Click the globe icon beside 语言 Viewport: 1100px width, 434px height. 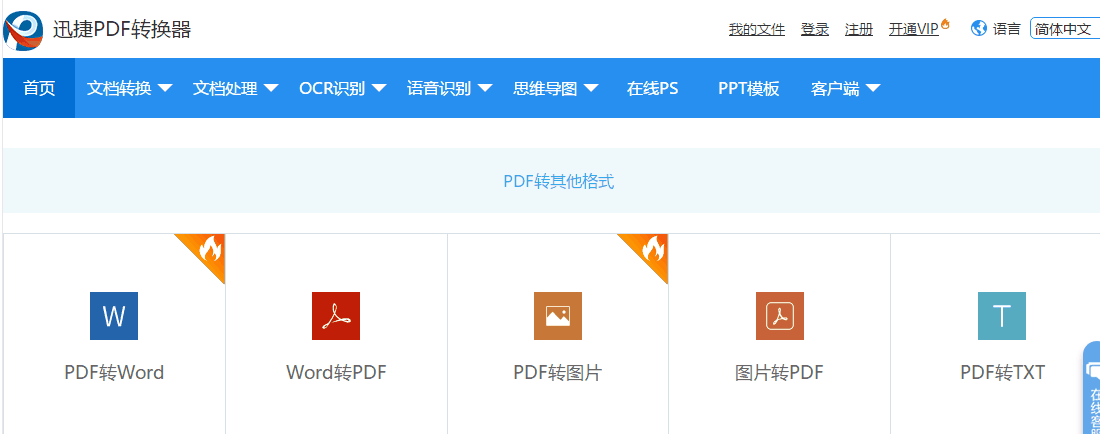click(979, 29)
